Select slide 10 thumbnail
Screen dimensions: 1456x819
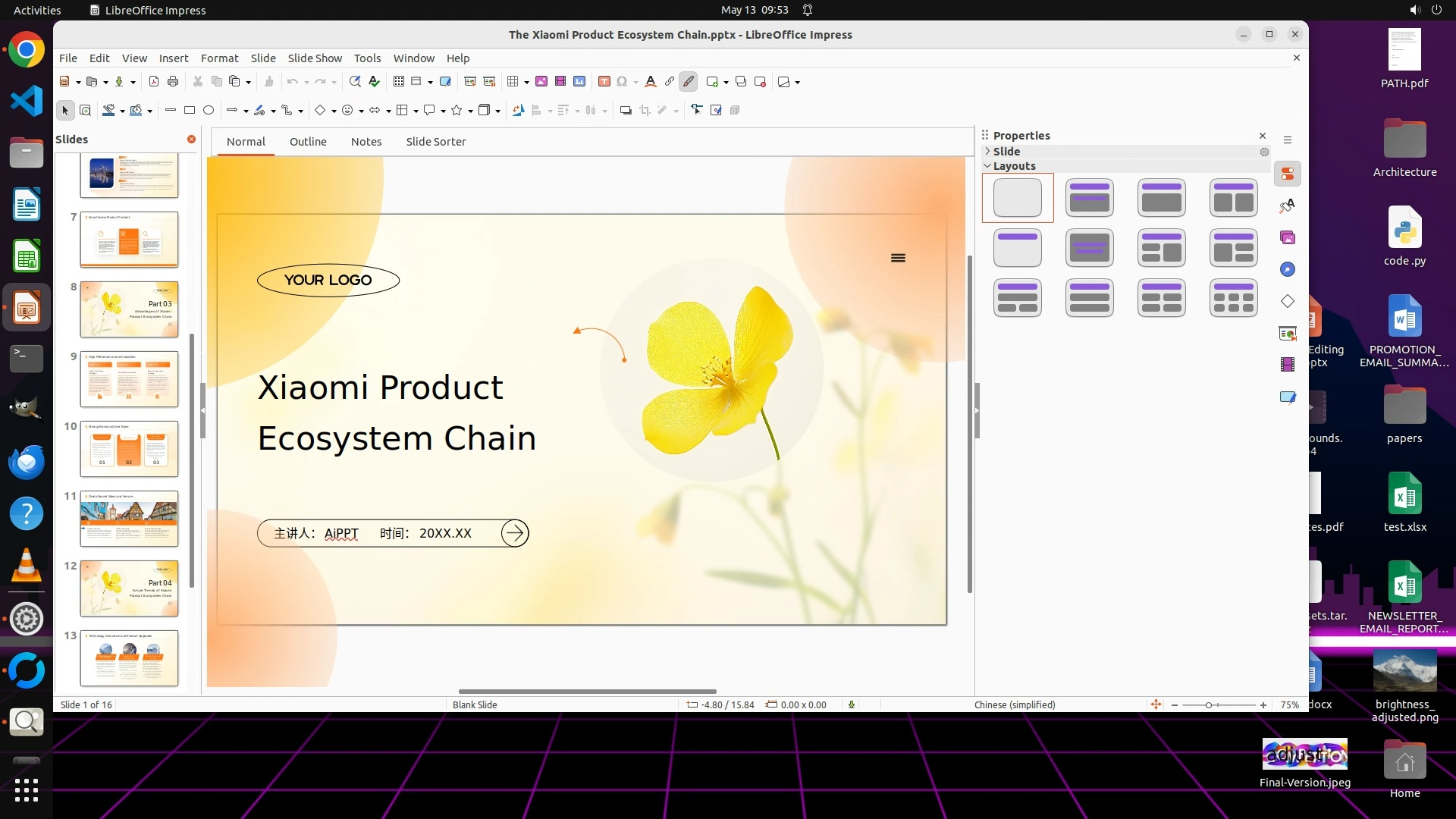[x=129, y=449]
